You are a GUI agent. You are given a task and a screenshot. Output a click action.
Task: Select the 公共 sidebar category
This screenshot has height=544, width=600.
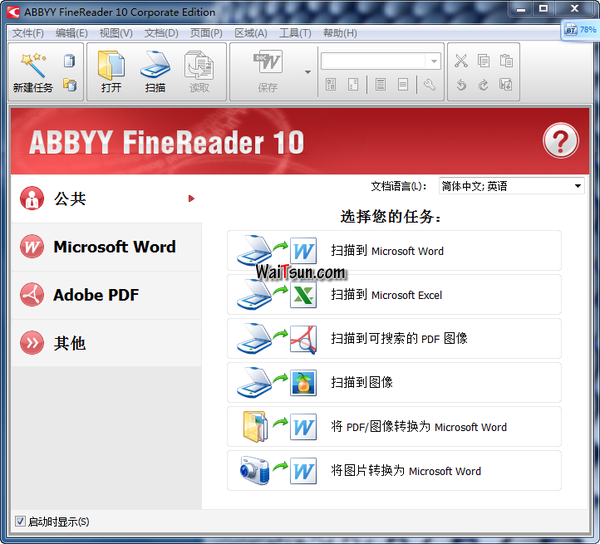click(x=106, y=199)
